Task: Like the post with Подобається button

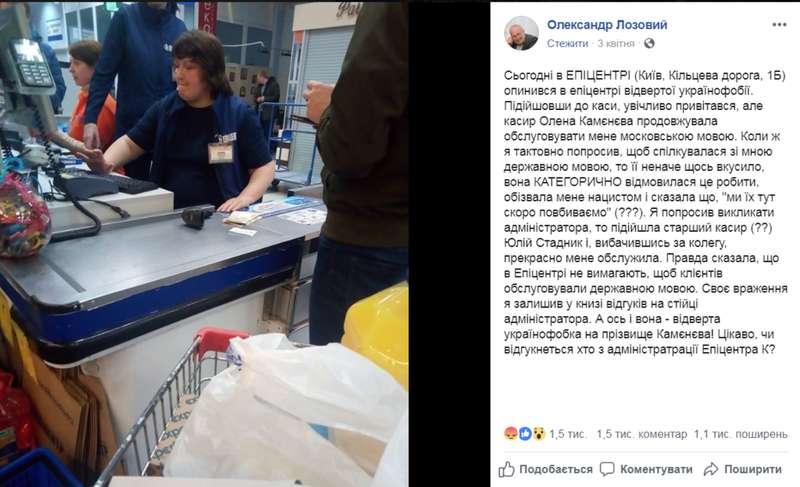Action: point(545,469)
